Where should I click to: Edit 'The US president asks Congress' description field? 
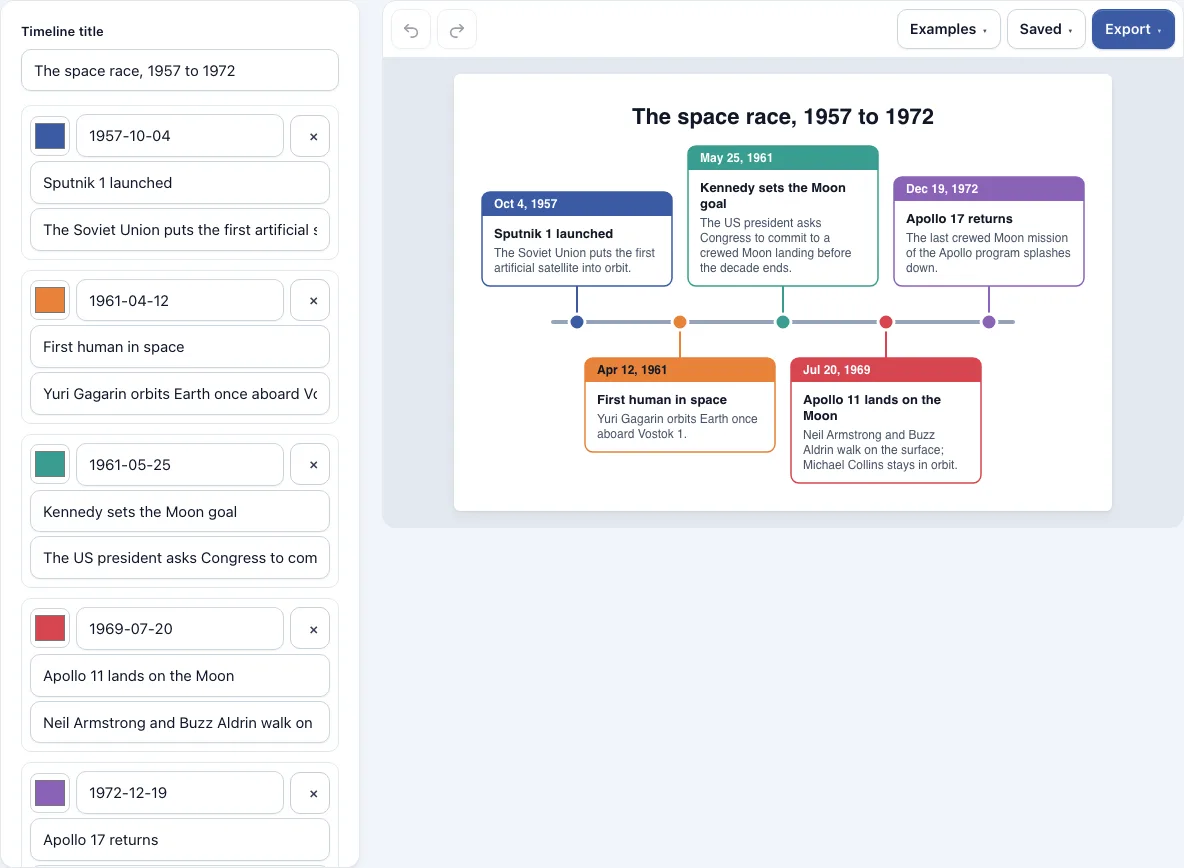click(180, 558)
